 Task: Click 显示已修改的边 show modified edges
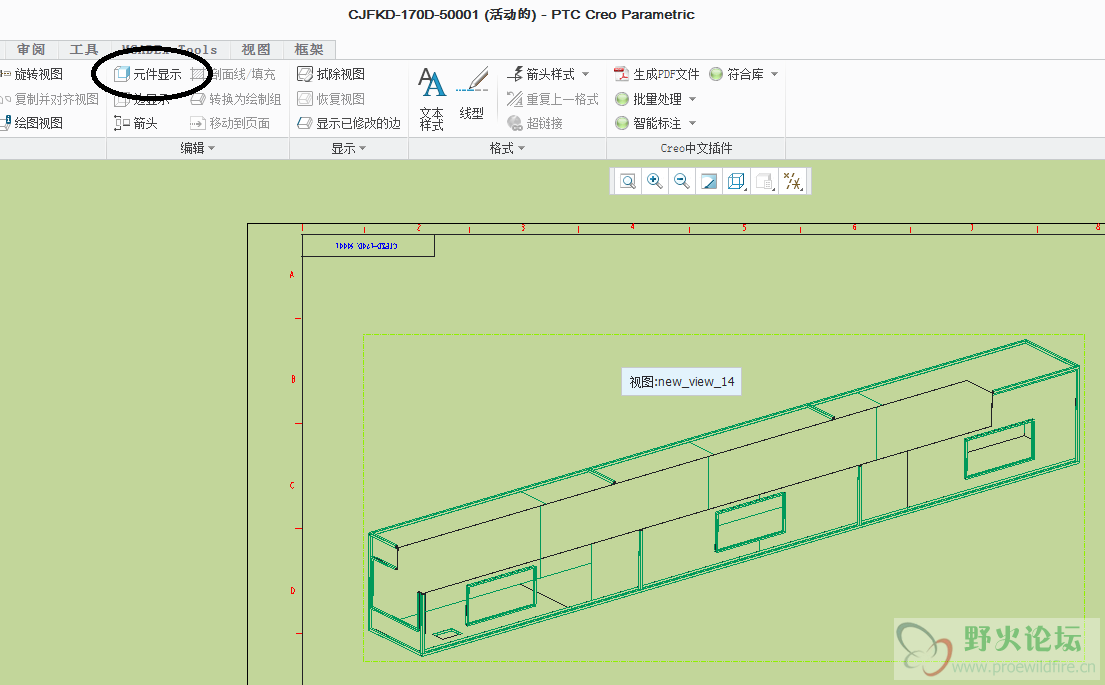click(349, 123)
